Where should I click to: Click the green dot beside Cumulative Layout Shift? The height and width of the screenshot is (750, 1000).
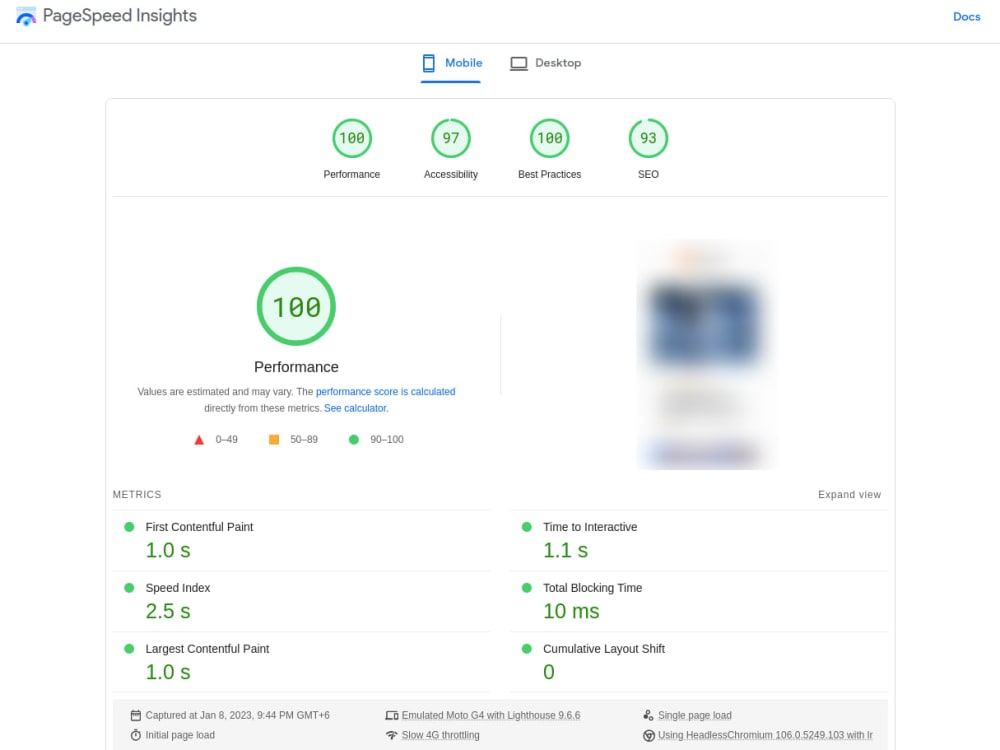click(527, 648)
